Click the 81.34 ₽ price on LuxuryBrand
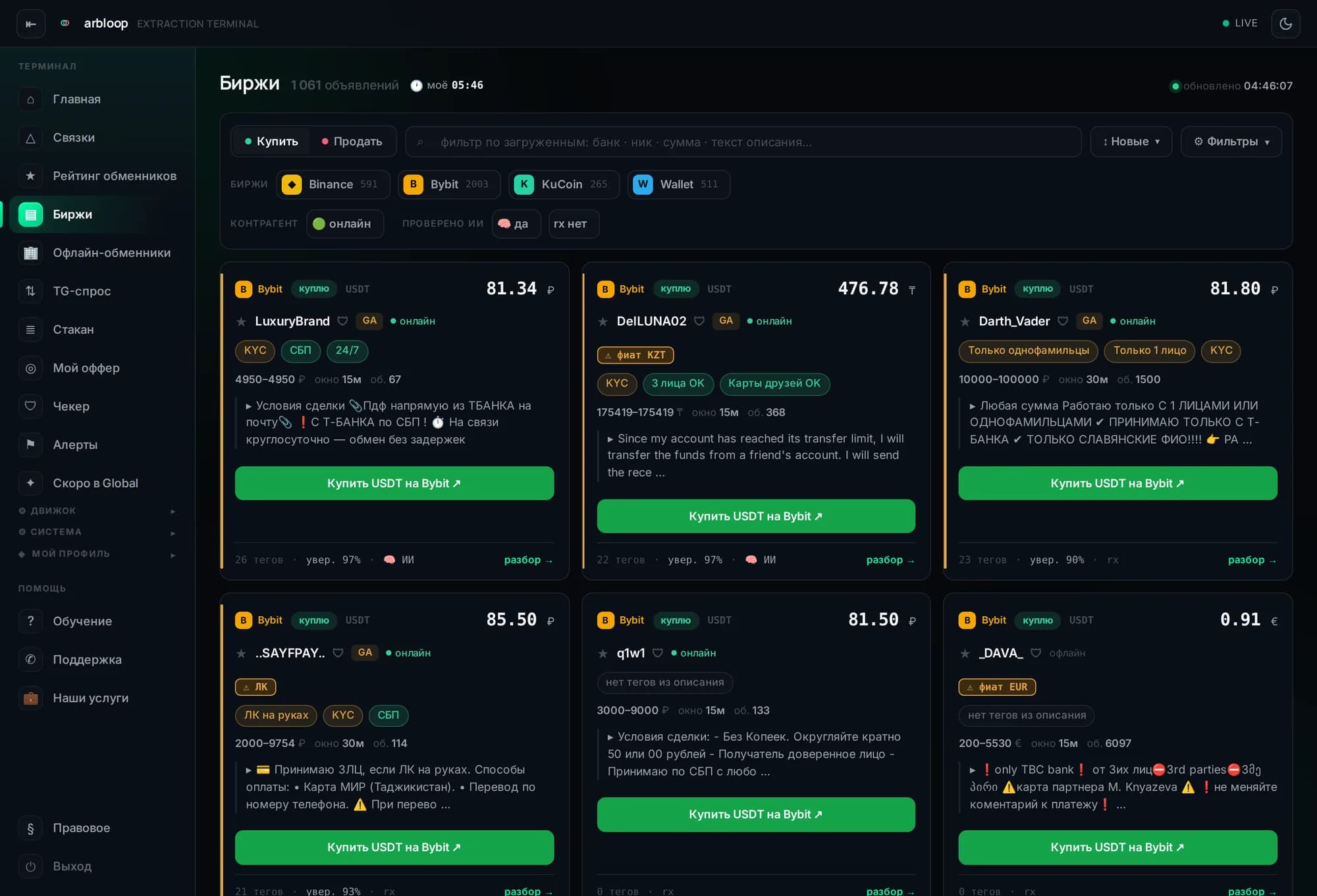This screenshot has width=1317, height=896. coord(520,288)
